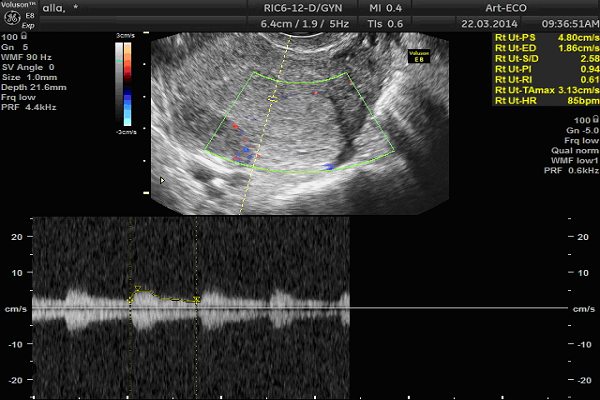Click the TIs 0.6 indicator
Image resolution: width=600 pixels, height=400 pixels.
(385, 24)
